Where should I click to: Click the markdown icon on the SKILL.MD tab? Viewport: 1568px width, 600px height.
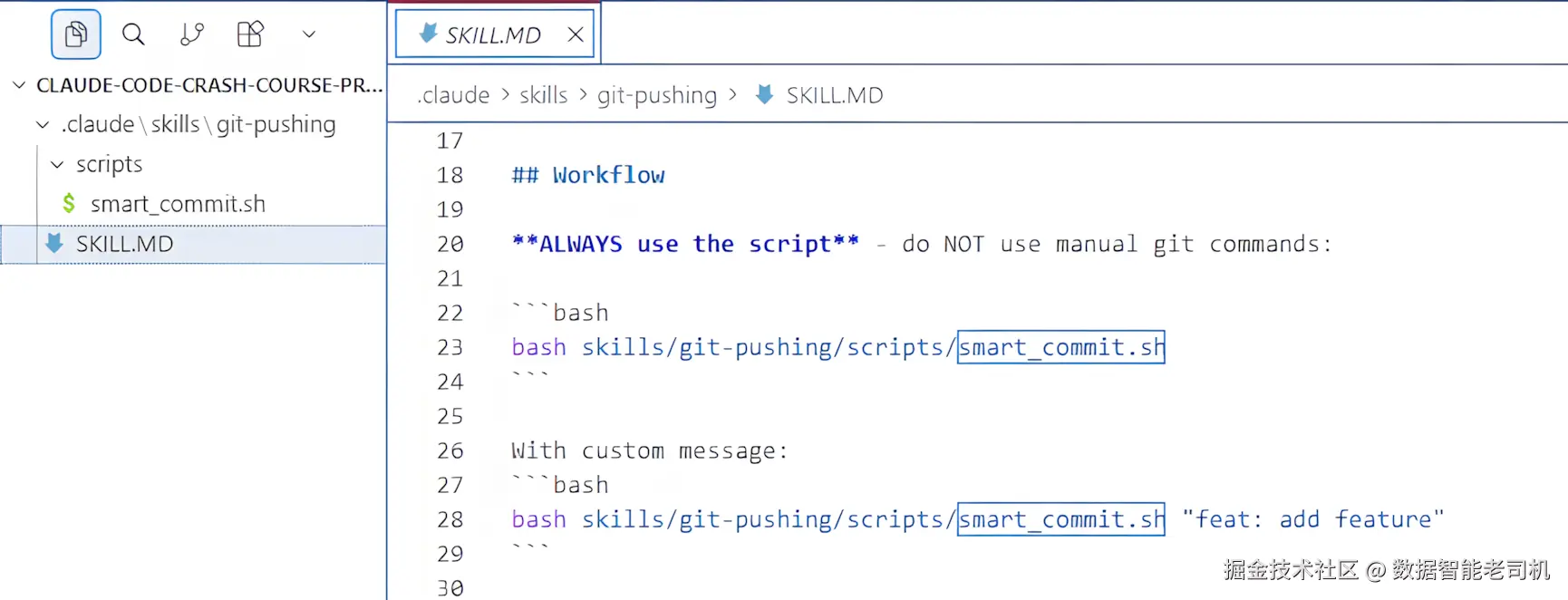(428, 34)
